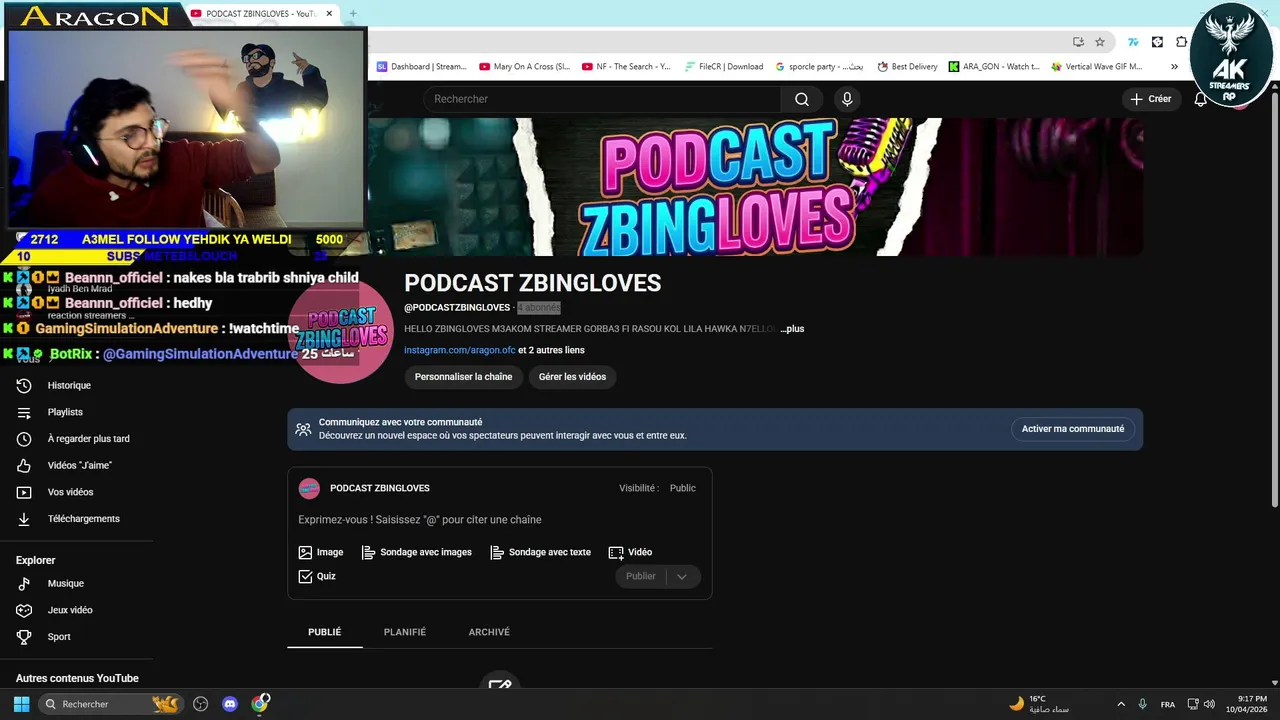Open sporcle party bookmark
This screenshot has height=720, width=1280.
click(x=818, y=67)
